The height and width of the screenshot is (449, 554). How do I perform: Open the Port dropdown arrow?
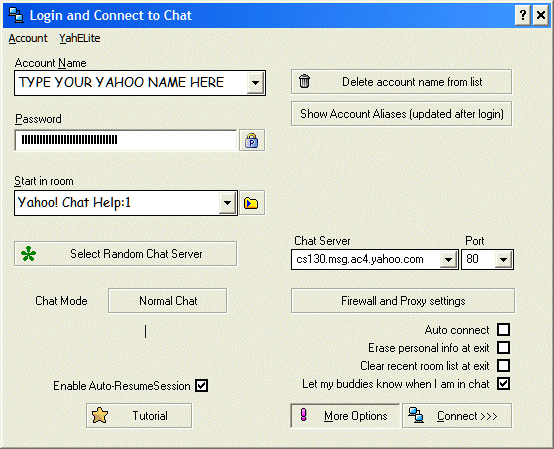503,260
